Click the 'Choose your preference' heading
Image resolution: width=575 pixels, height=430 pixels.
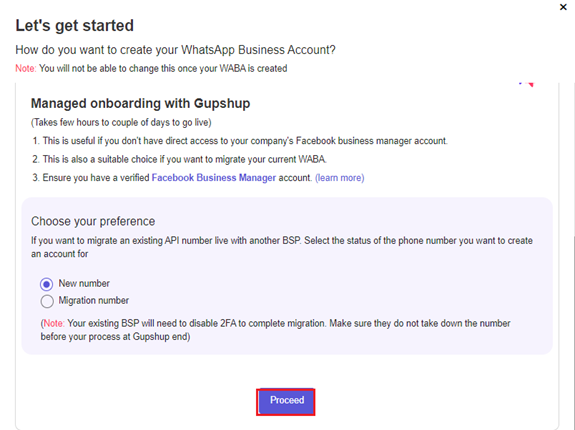[93, 221]
